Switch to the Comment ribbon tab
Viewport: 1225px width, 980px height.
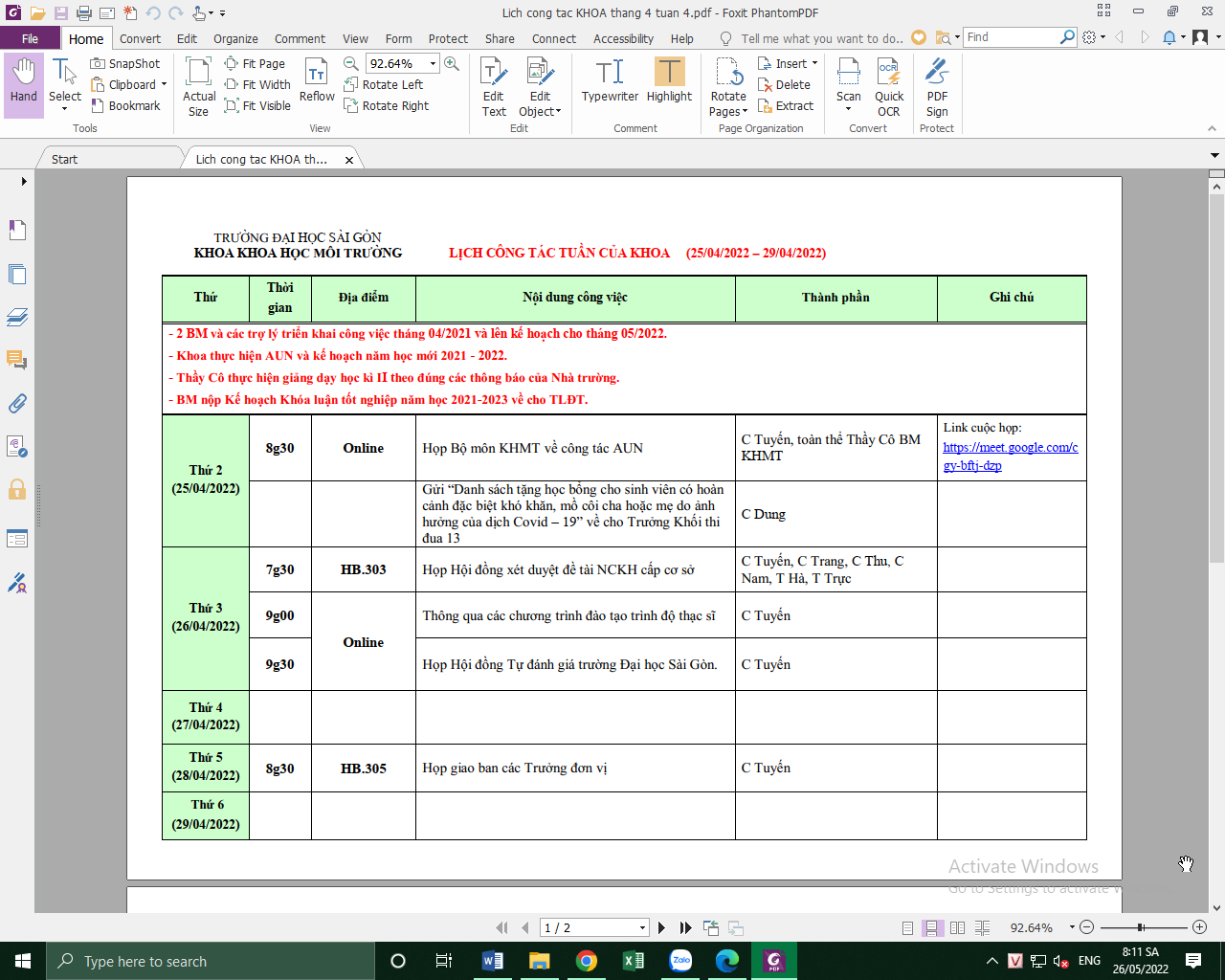click(x=300, y=38)
